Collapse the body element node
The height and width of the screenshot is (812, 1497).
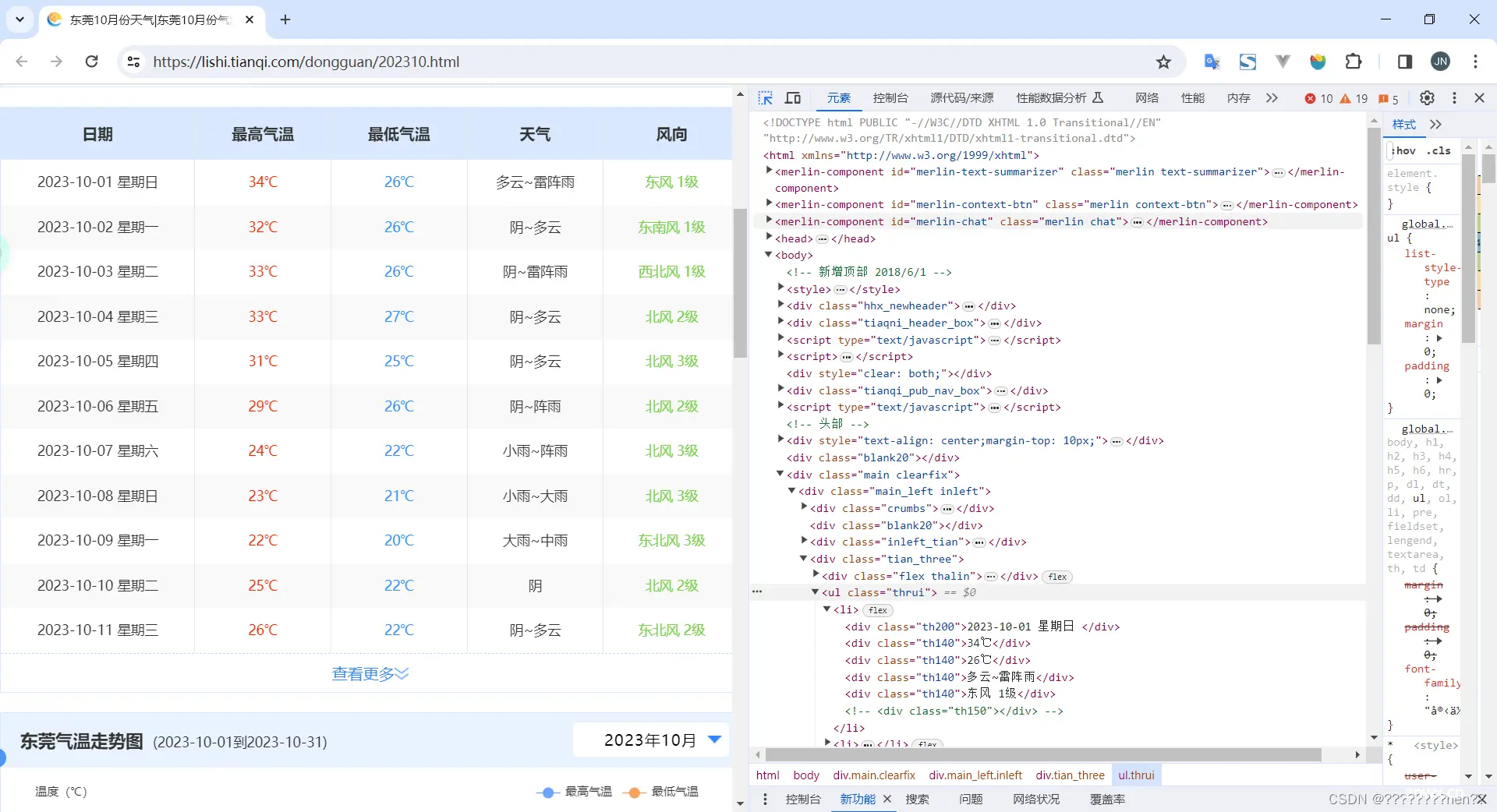tap(769, 254)
